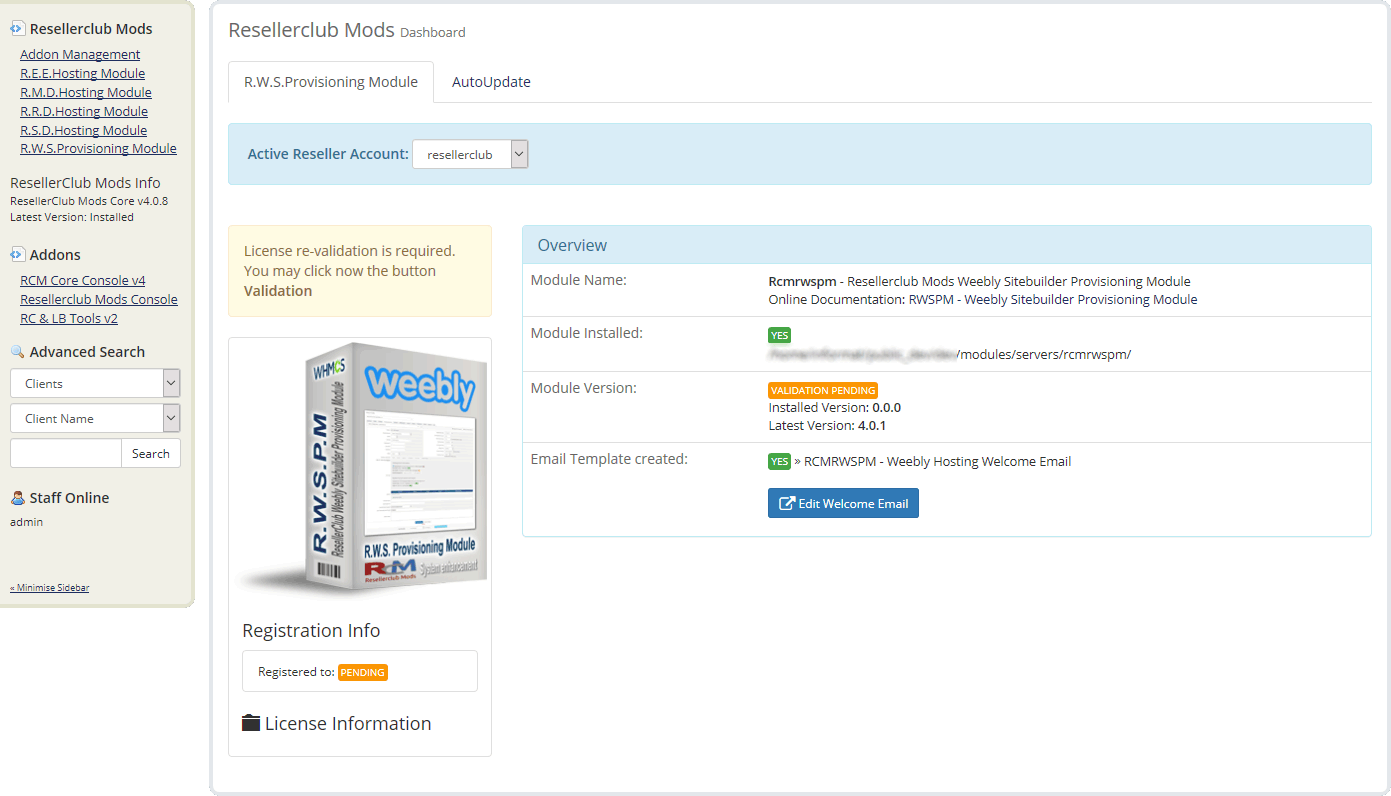
Task: Click the Edit Welcome Email button
Action: click(x=843, y=503)
